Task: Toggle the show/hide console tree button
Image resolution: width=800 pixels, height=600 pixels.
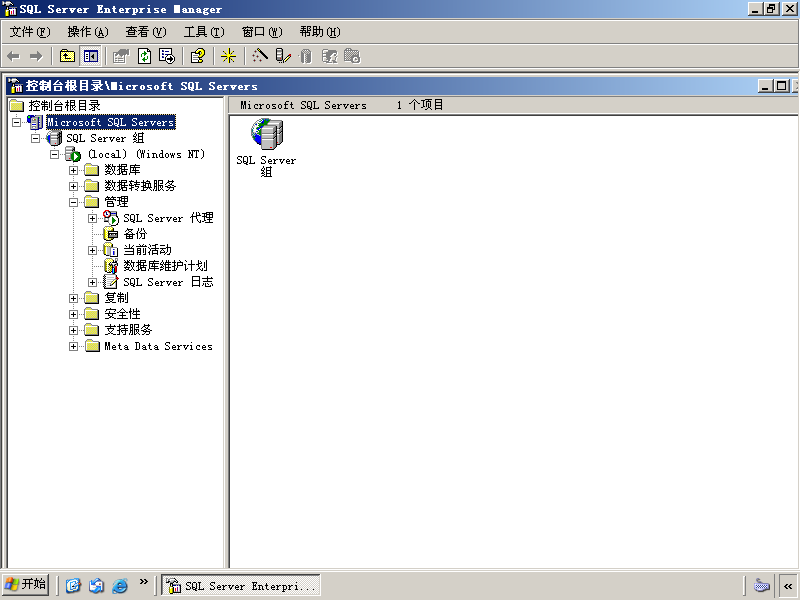Action: (91, 56)
